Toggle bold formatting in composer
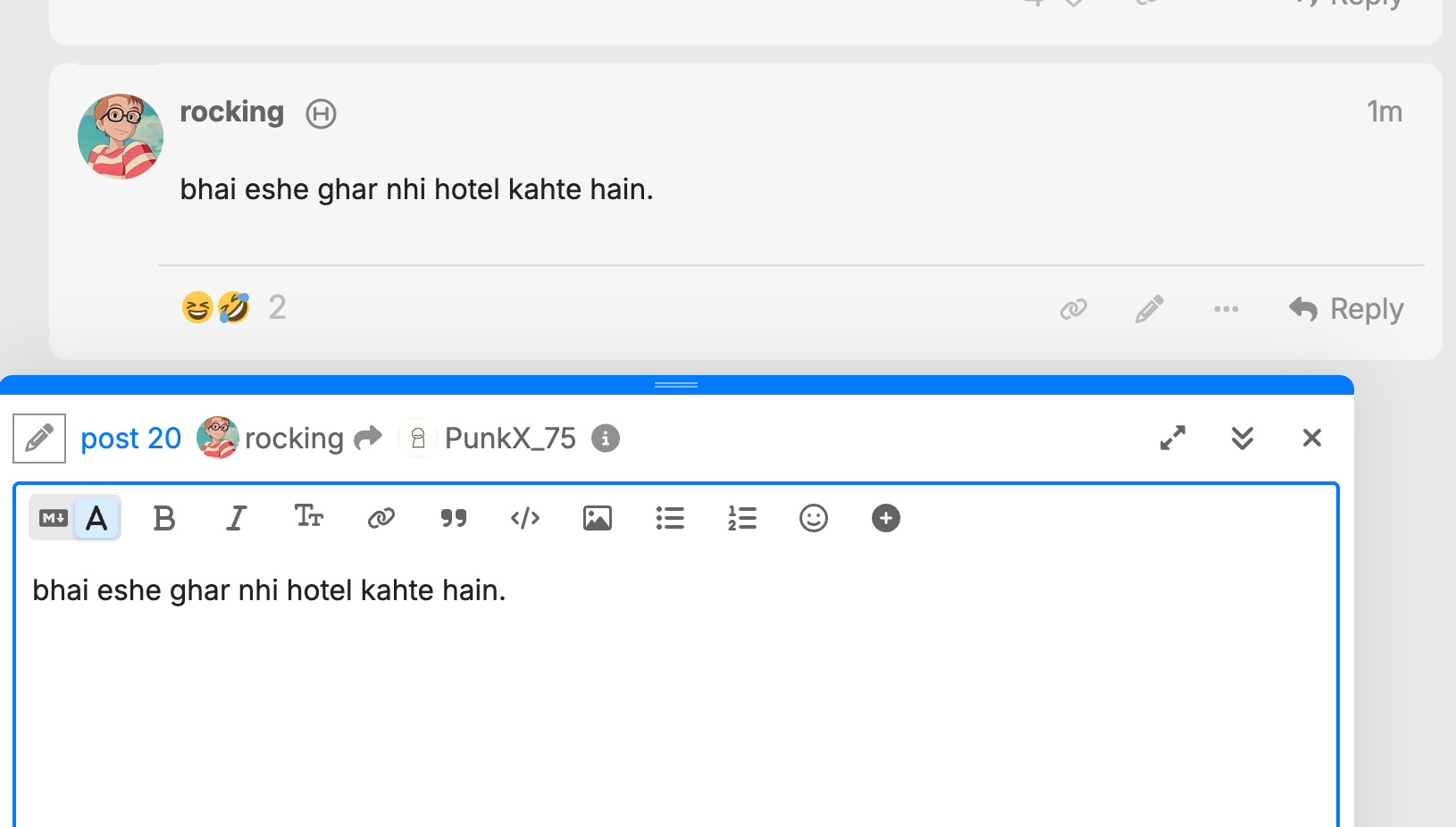1456x827 pixels. tap(164, 518)
